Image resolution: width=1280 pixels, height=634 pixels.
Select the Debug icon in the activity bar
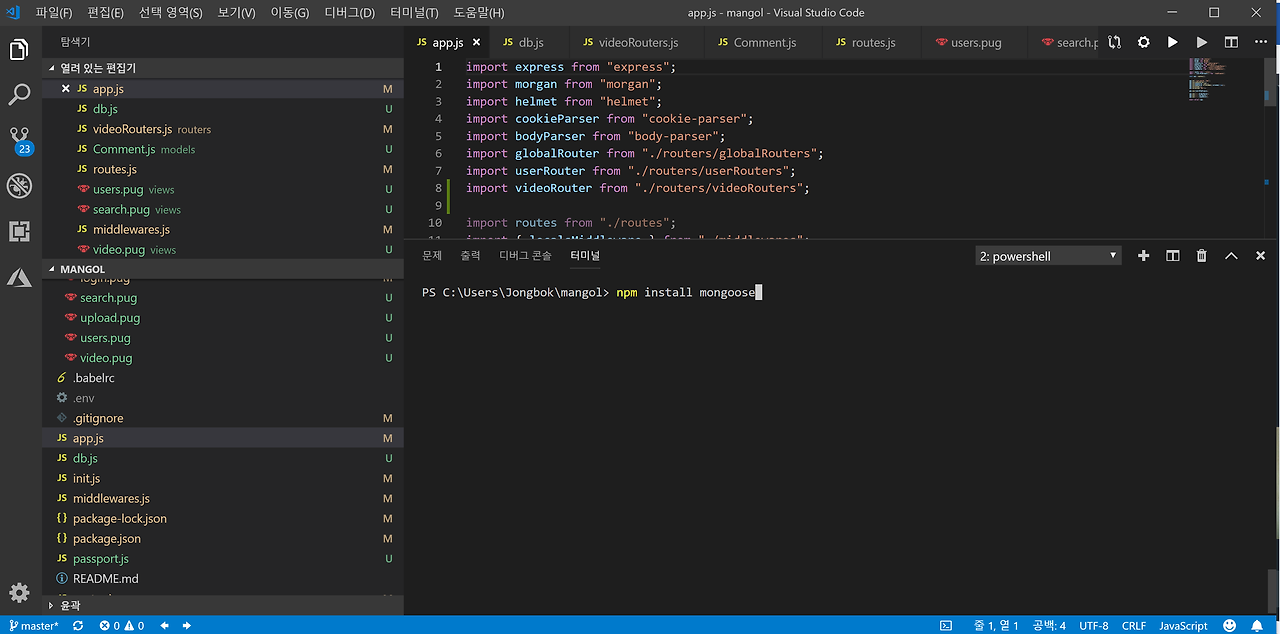[x=20, y=185]
